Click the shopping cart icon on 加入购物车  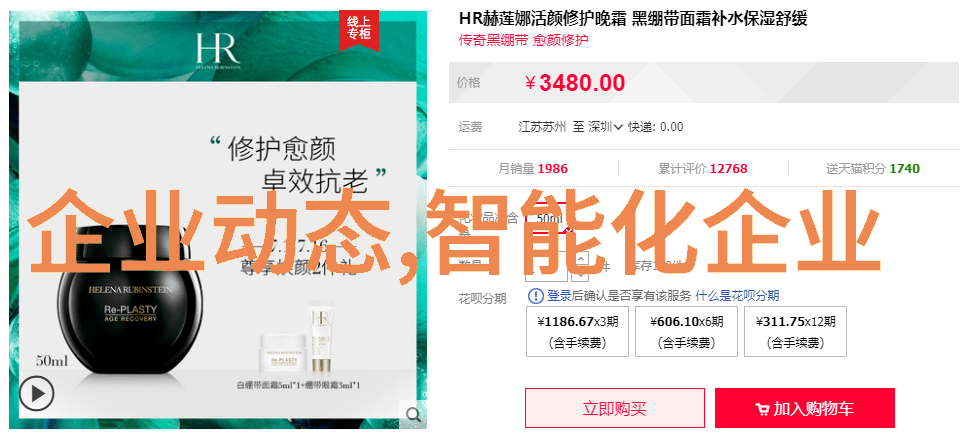(762, 409)
